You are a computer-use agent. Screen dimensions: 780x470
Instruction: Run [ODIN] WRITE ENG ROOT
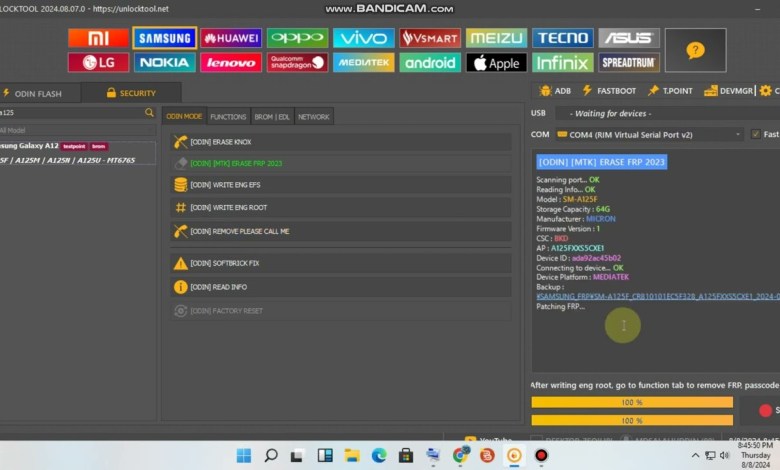[341, 207]
